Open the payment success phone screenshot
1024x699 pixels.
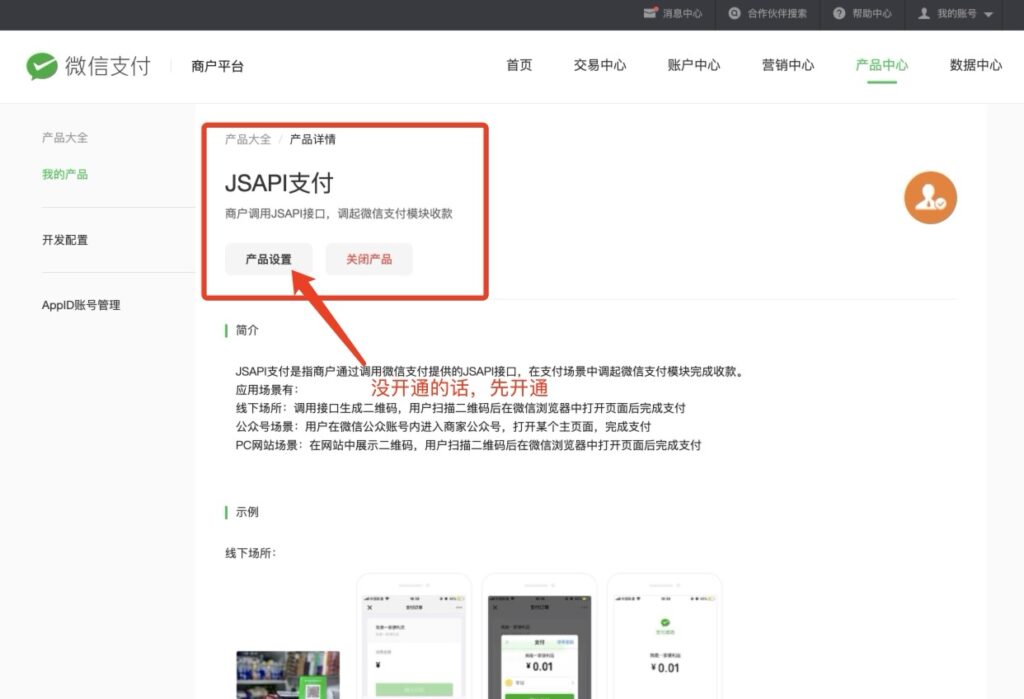pos(665,637)
